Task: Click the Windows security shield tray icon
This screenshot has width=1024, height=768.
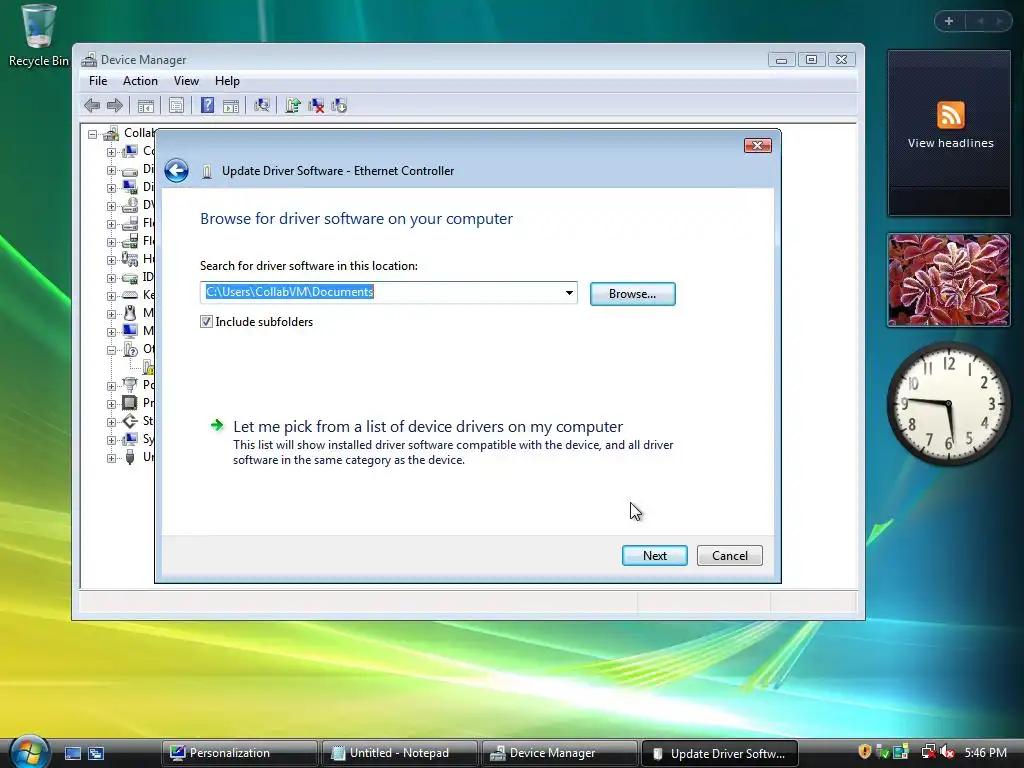Action: pyautogui.click(x=865, y=752)
